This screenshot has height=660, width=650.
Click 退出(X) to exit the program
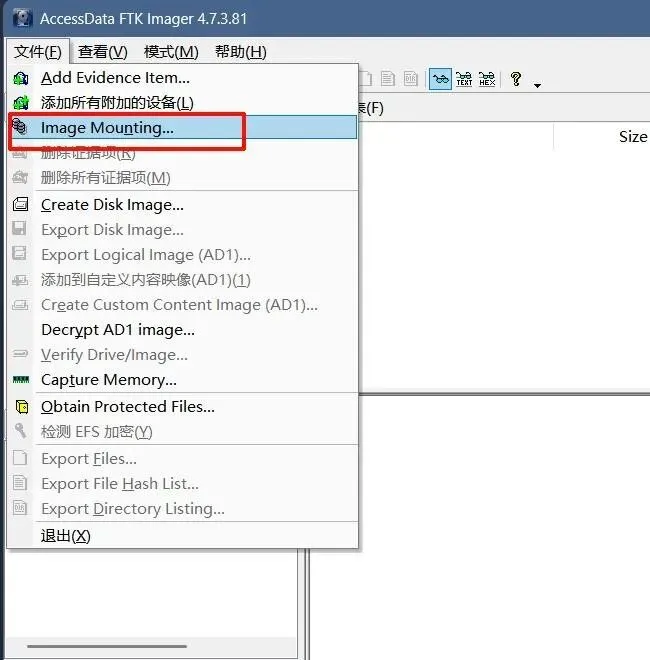(x=183, y=535)
